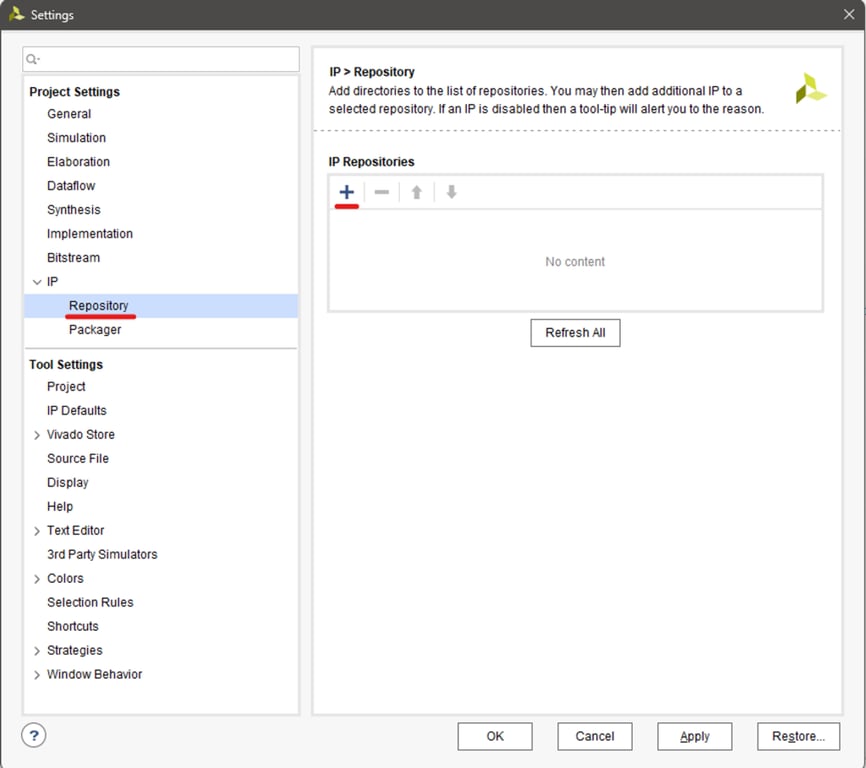Click the Apply button

[695, 737]
